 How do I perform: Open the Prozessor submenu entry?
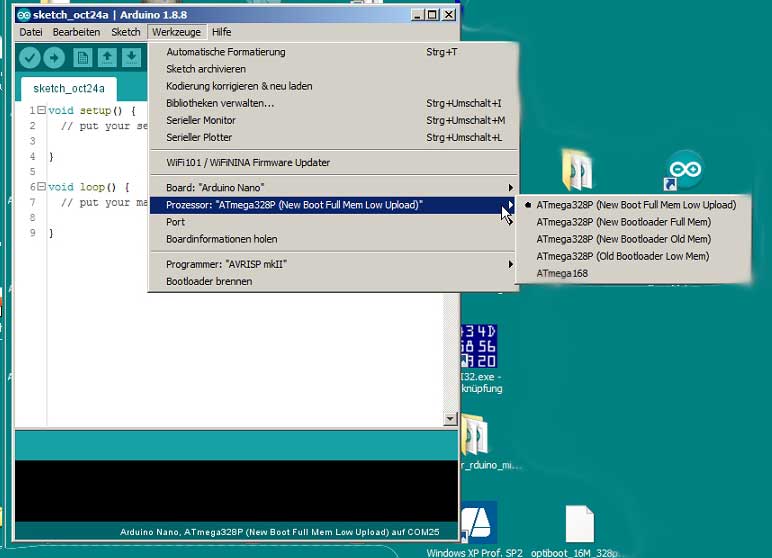click(334, 205)
